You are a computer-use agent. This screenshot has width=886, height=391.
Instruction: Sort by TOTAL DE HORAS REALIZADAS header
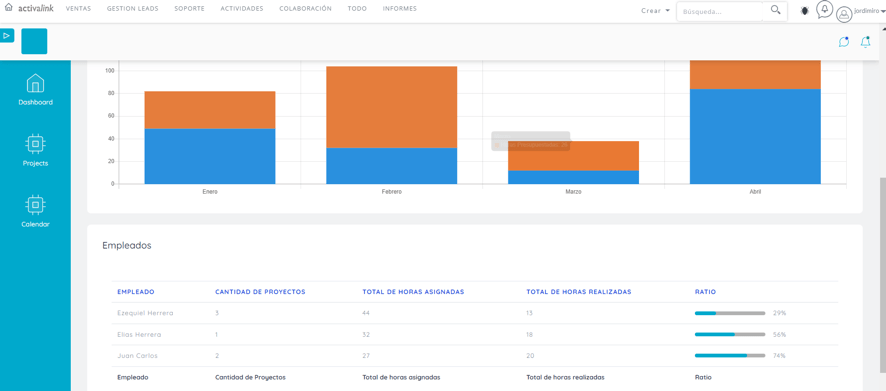tap(579, 292)
